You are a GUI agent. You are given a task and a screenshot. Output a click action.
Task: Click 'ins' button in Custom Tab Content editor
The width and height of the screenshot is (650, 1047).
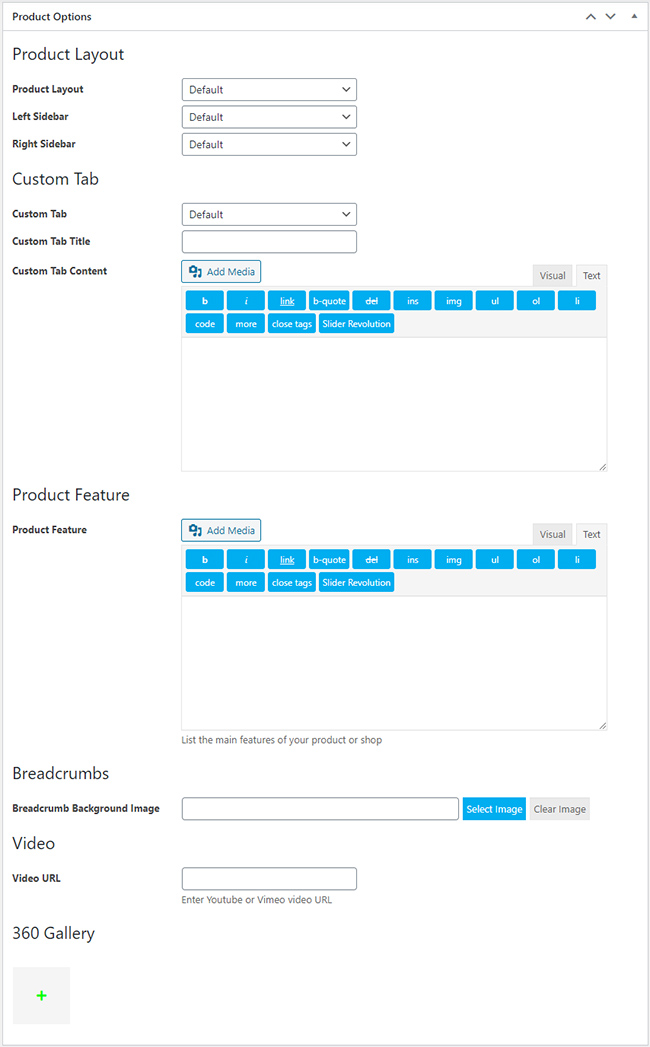tap(413, 301)
